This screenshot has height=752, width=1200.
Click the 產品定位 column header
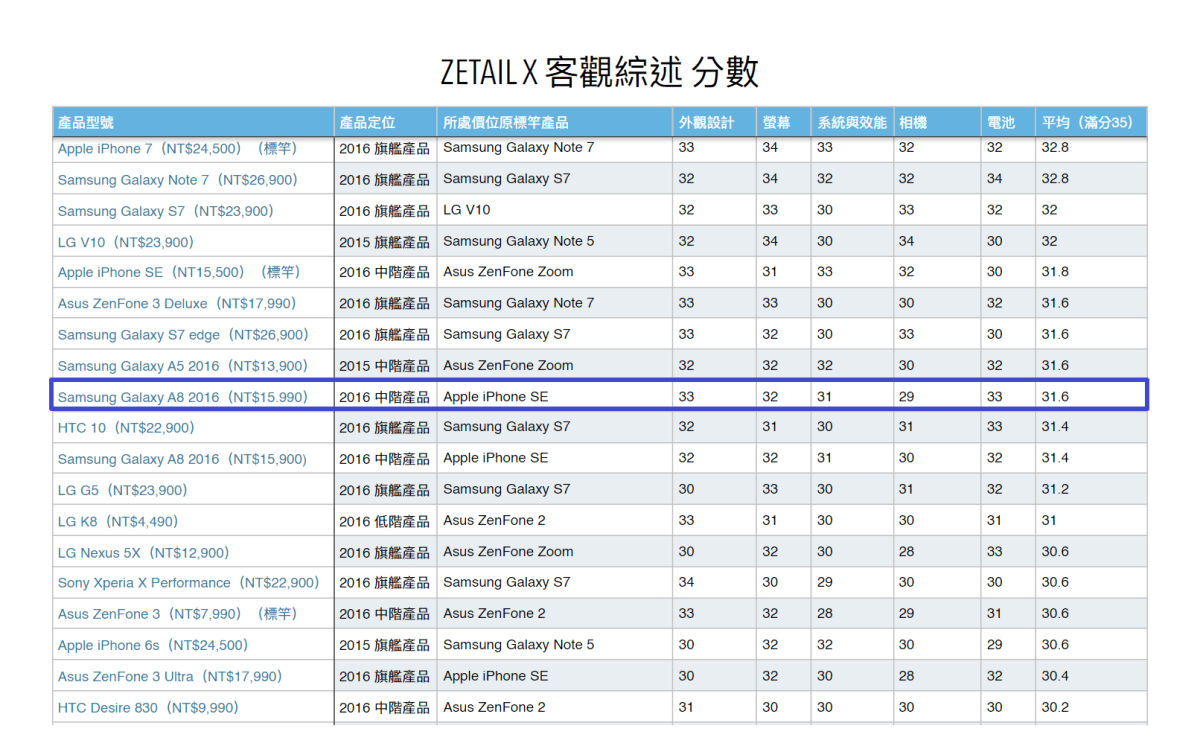click(x=367, y=122)
